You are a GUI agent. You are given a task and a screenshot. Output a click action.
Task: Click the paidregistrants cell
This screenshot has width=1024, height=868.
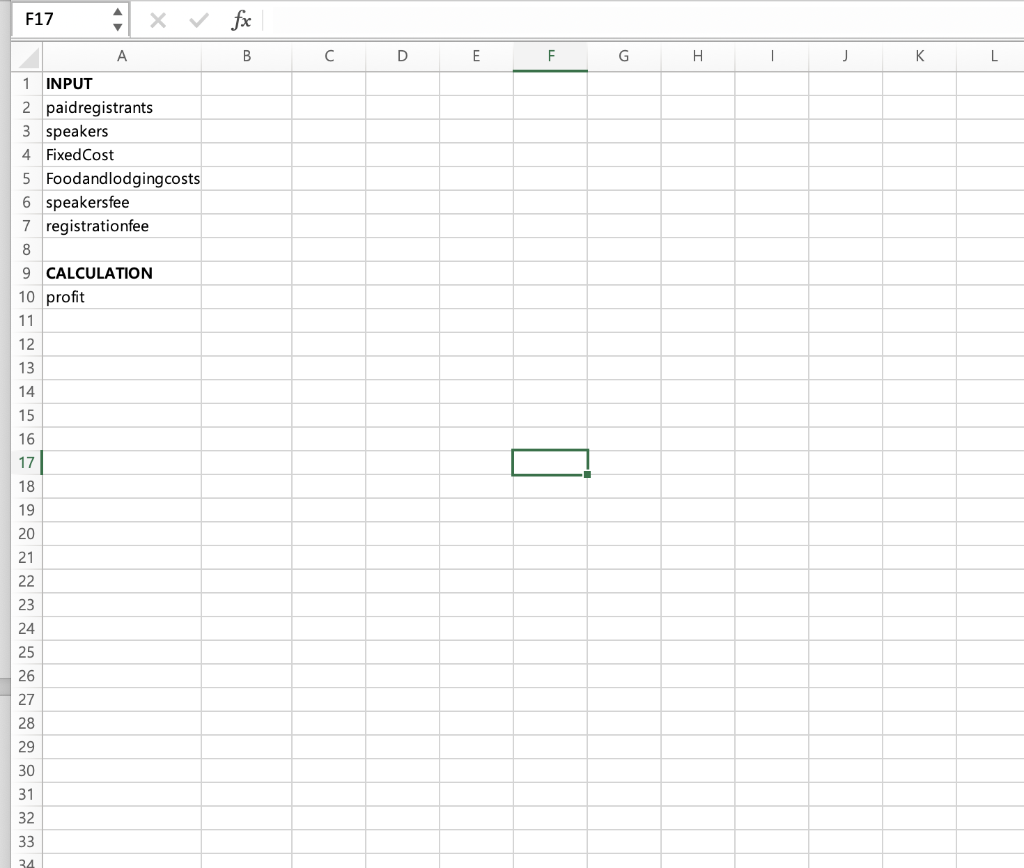[x=121, y=107]
